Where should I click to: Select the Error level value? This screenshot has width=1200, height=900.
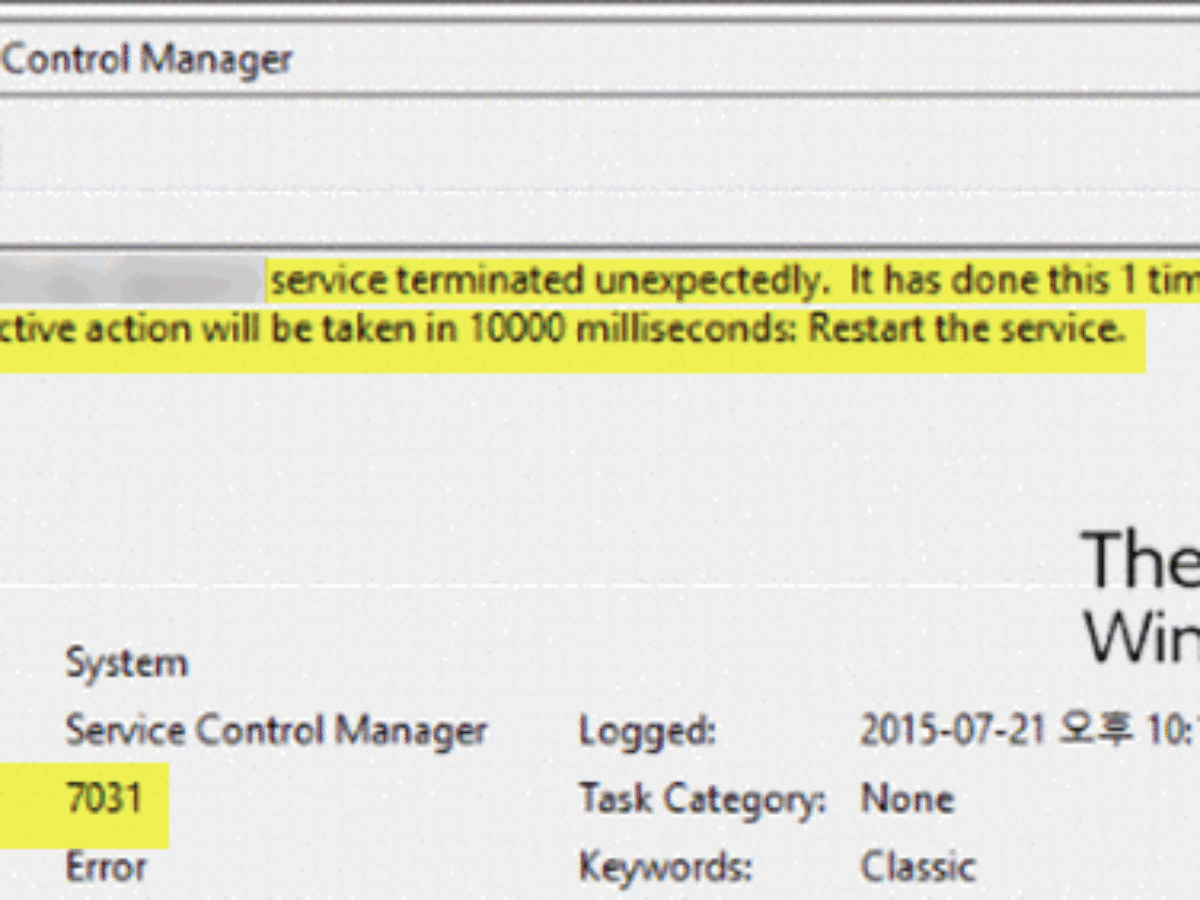pos(105,867)
